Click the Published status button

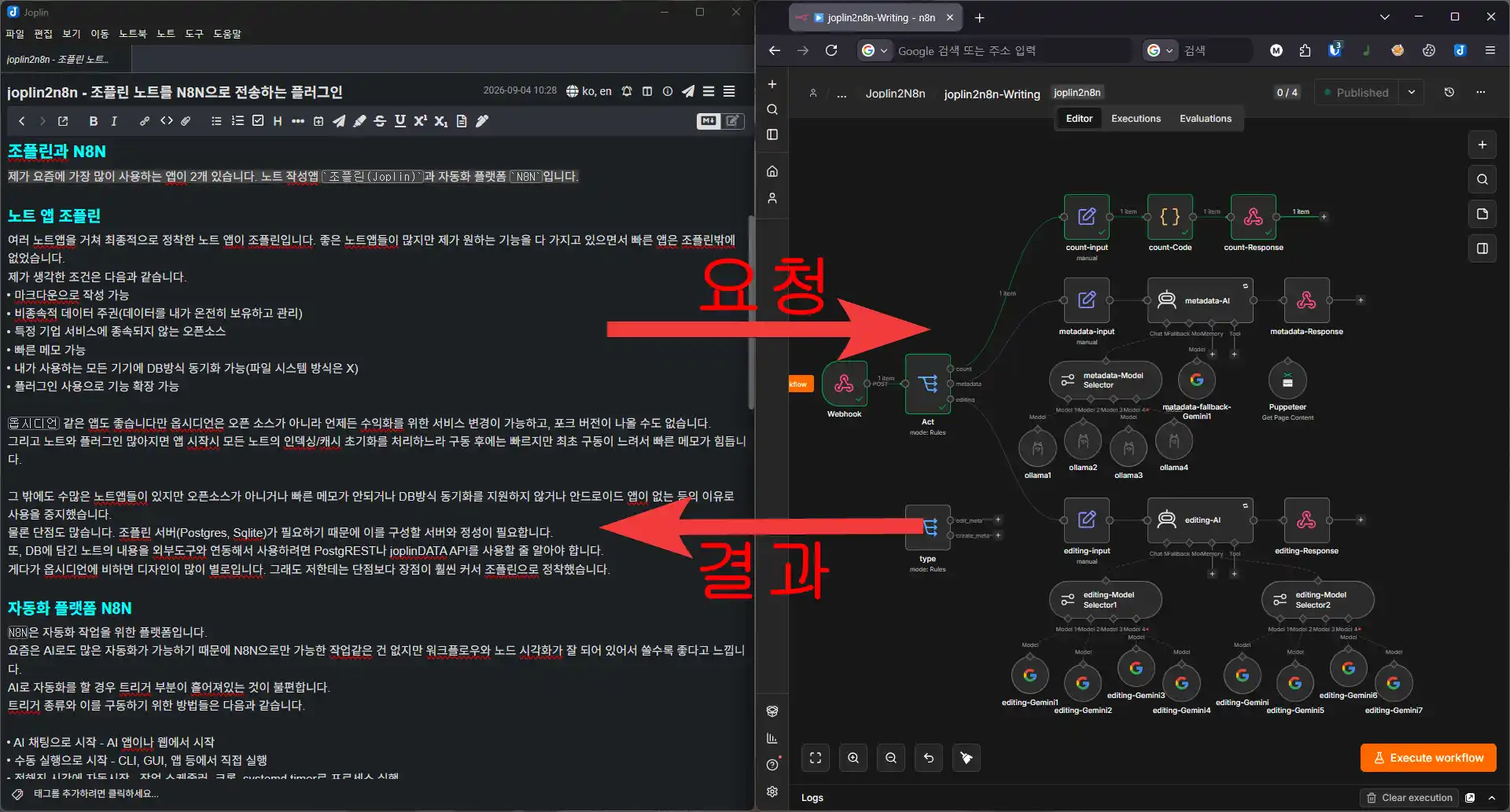1357,92
